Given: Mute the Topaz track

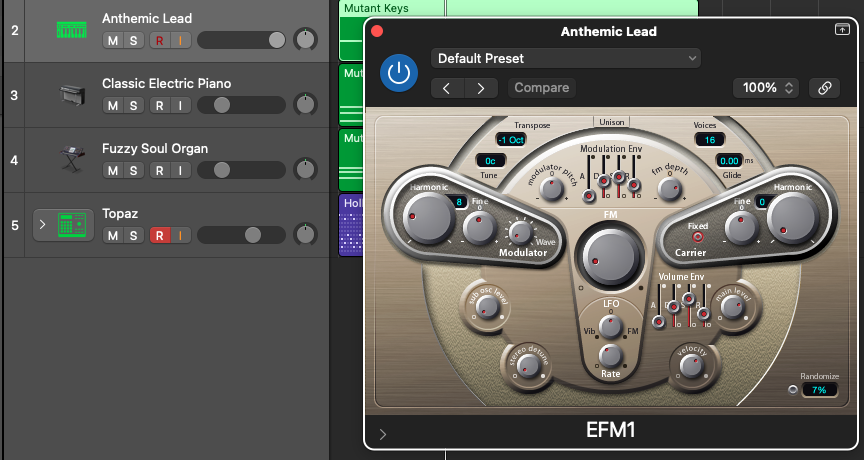Looking at the screenshot, I should [x=113, y=235].
